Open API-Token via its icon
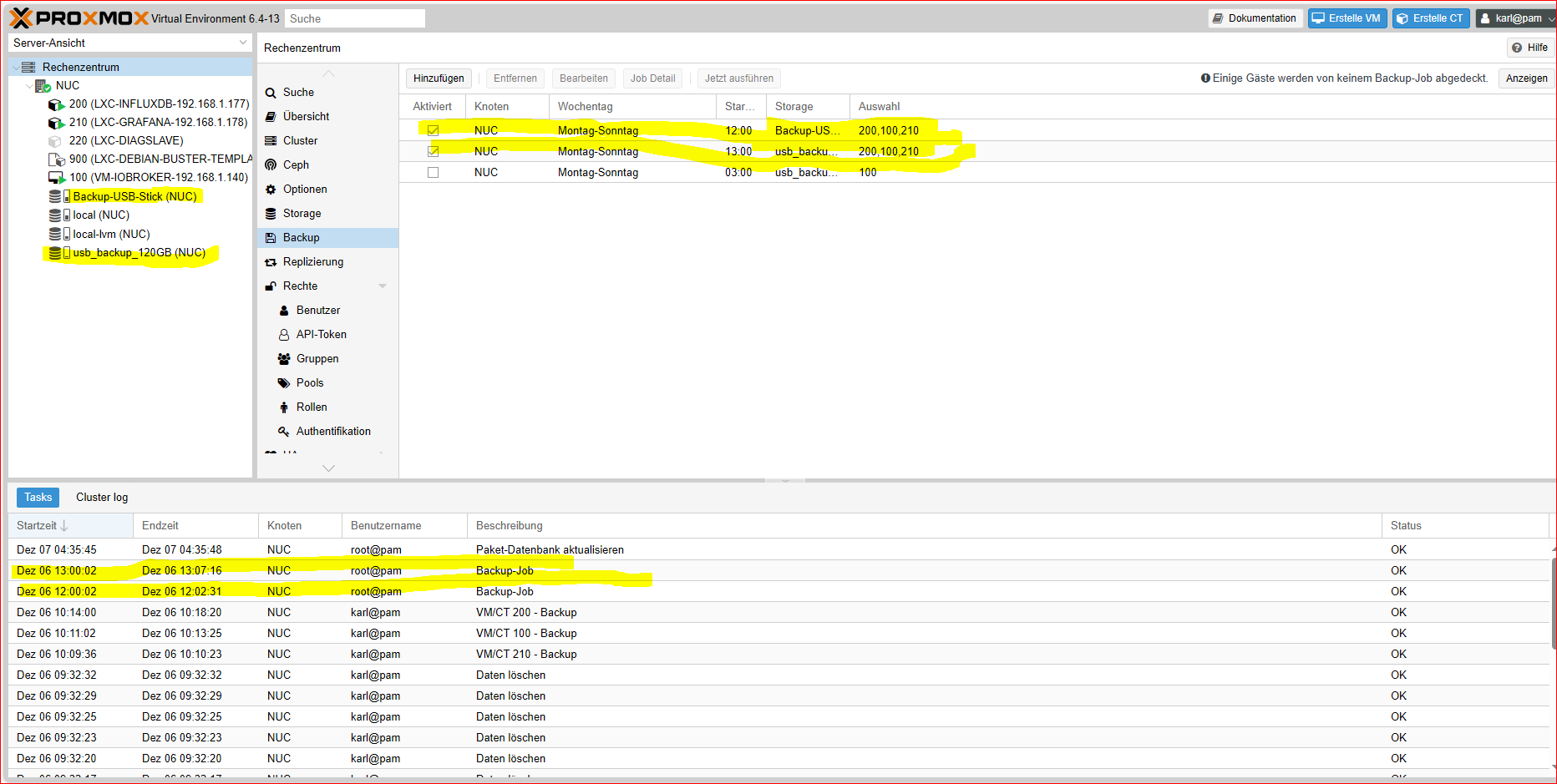The width and height of the screenshot is (1557, 784). pyautogui.click(x=284, y=335)
